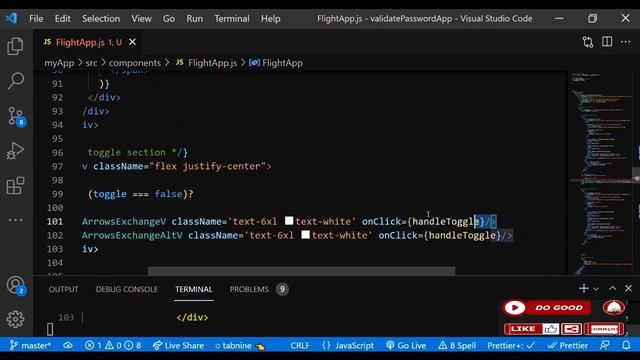Switch to the OUTPUT panel tab

[63, 289]
